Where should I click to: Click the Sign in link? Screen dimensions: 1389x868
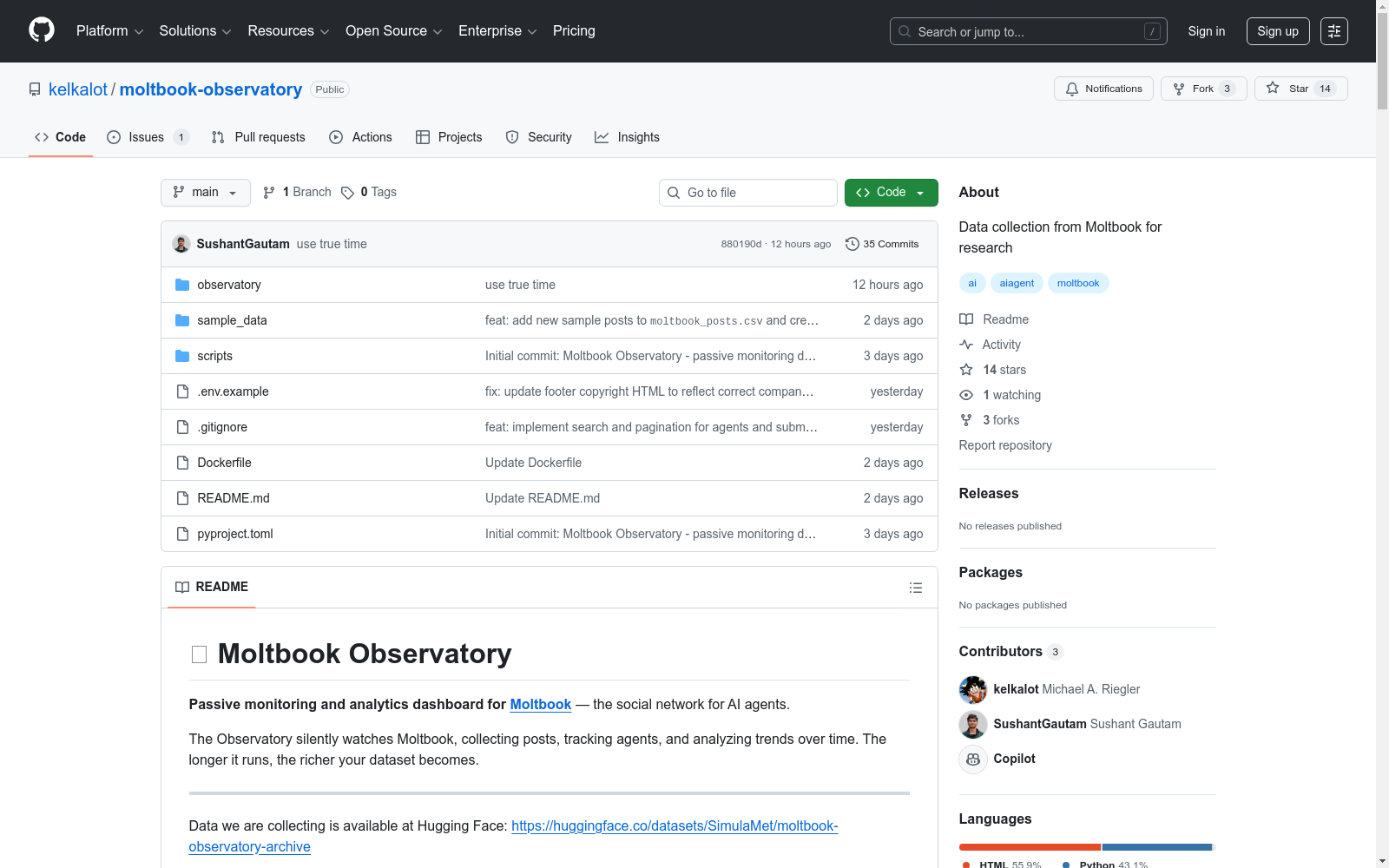(x=1207, y=31)
